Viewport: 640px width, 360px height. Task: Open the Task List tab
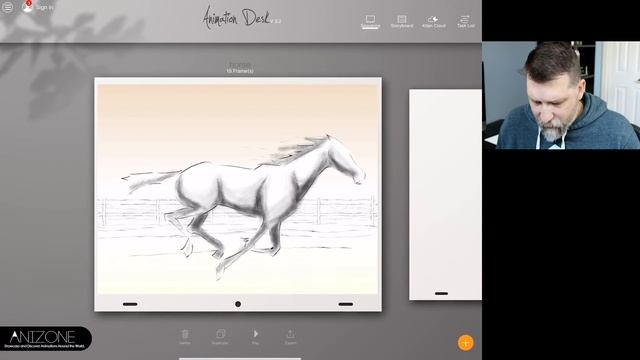[x=465, y=22]
